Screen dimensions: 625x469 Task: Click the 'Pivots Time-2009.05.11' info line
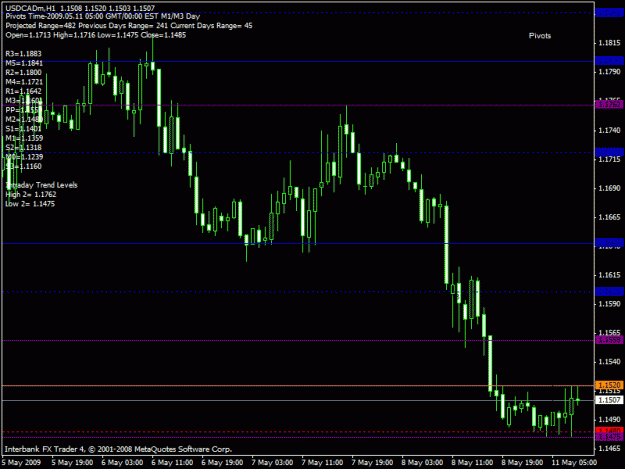(x=102, y=17)
